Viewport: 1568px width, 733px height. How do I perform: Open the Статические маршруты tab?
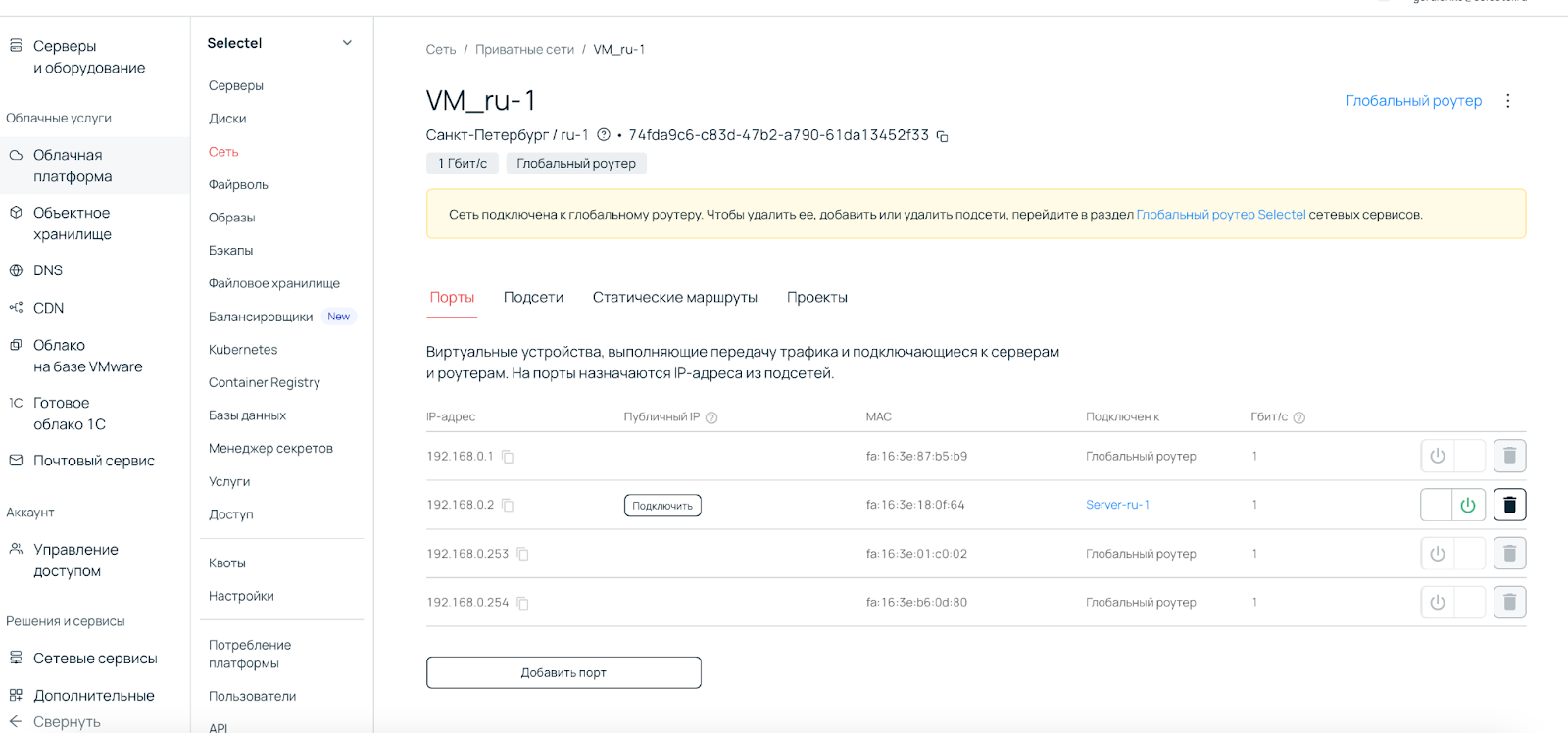tap(675, 297)
